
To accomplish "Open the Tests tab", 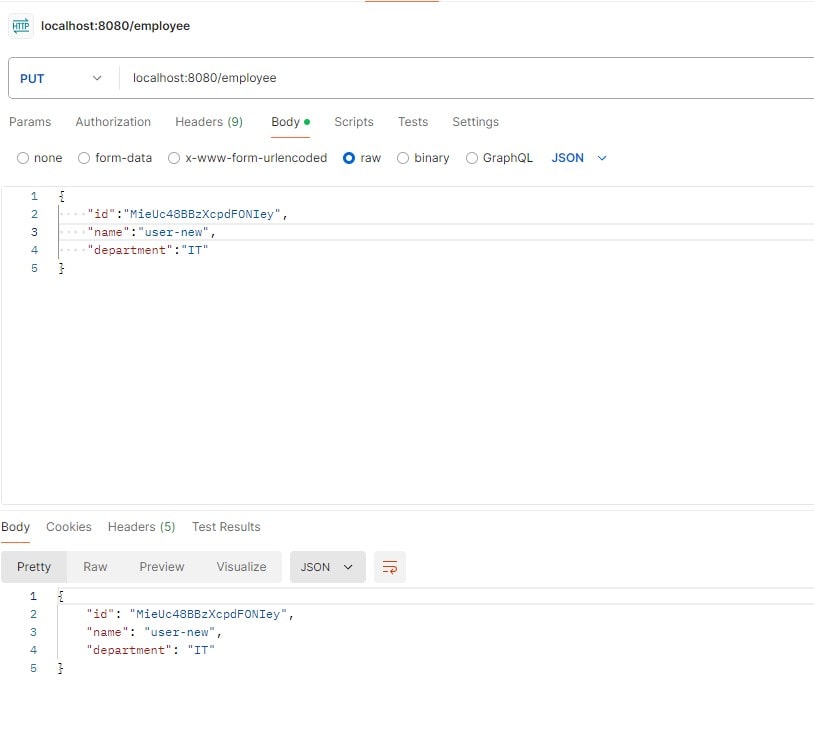I will [413, 122].
